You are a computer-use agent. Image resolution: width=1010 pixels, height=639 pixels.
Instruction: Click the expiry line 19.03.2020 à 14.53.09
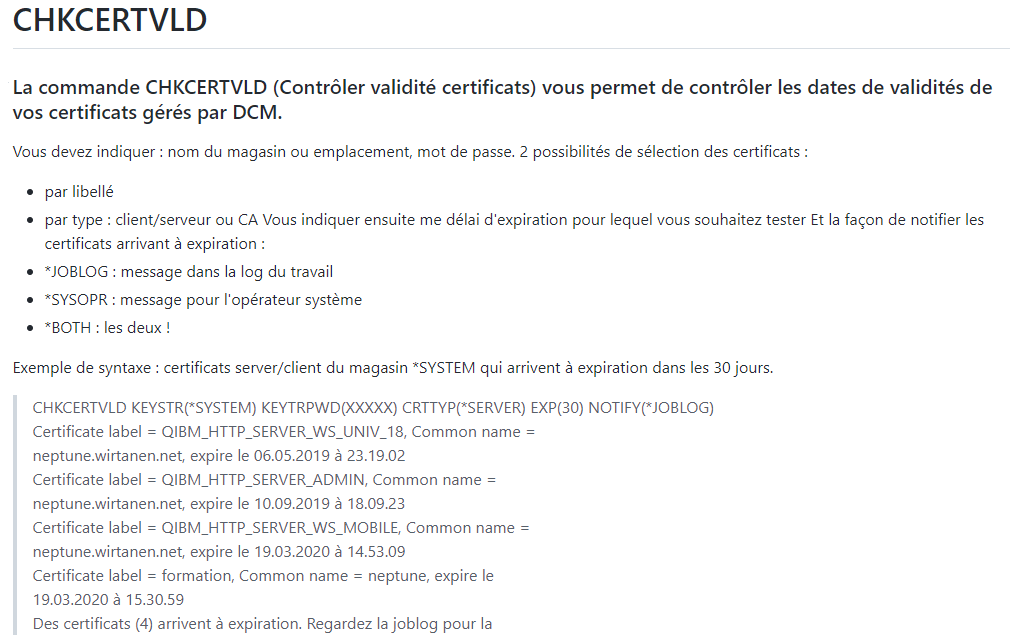pos(219,552)
